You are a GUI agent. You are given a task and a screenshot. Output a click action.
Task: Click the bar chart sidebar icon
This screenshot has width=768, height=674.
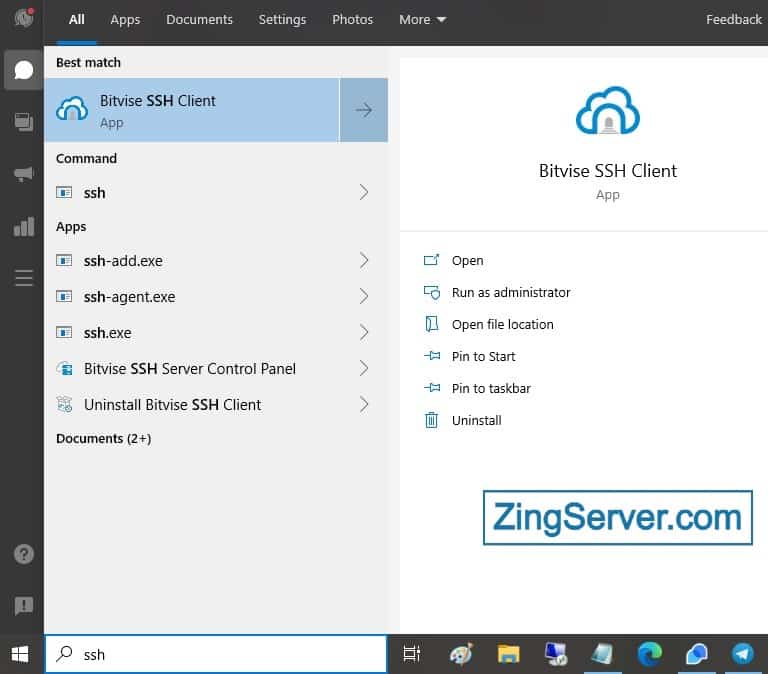[x=24, y=226]
